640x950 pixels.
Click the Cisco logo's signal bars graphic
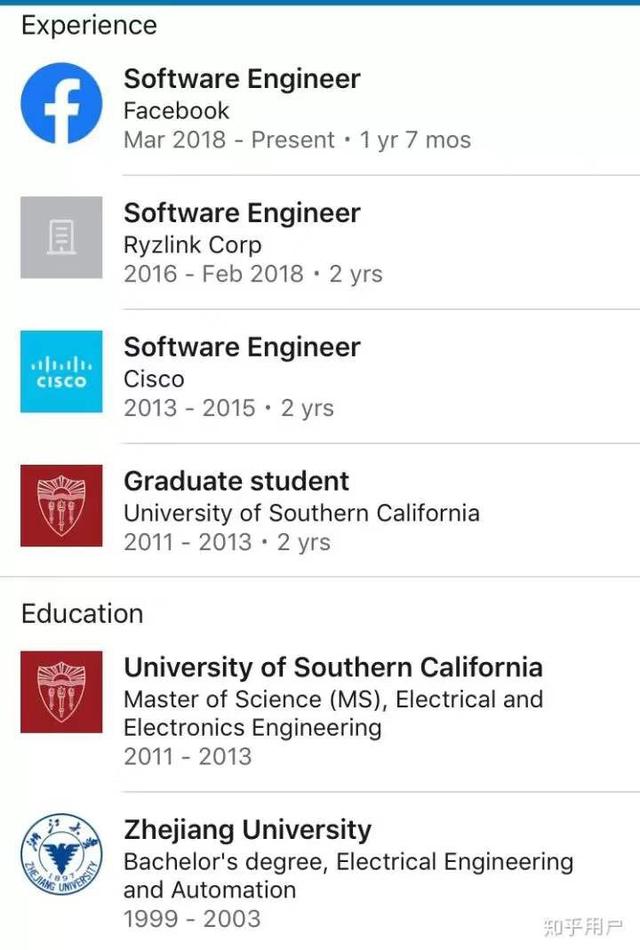pos(61,363)
